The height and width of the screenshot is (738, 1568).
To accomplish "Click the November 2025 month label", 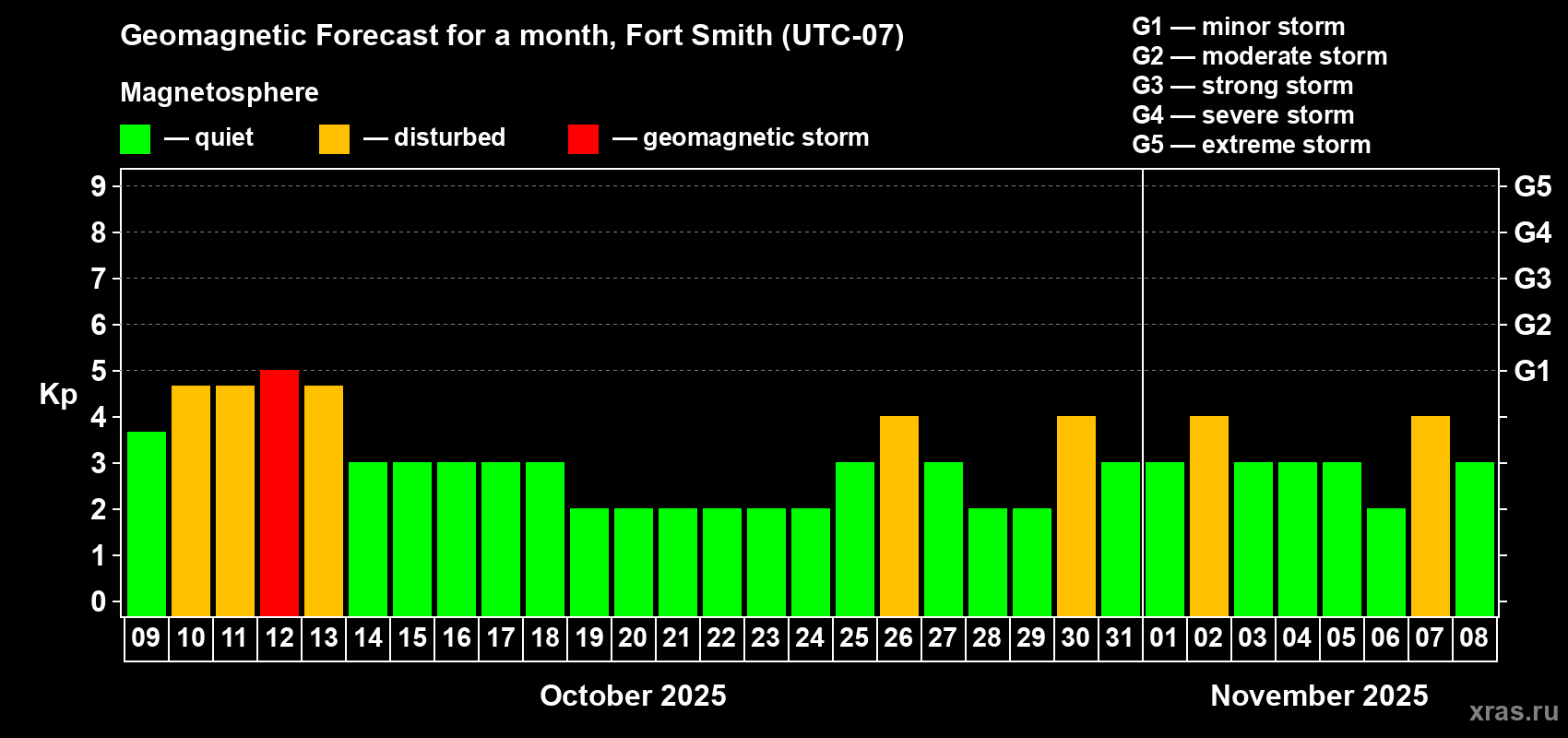I will pos(1319,696).
